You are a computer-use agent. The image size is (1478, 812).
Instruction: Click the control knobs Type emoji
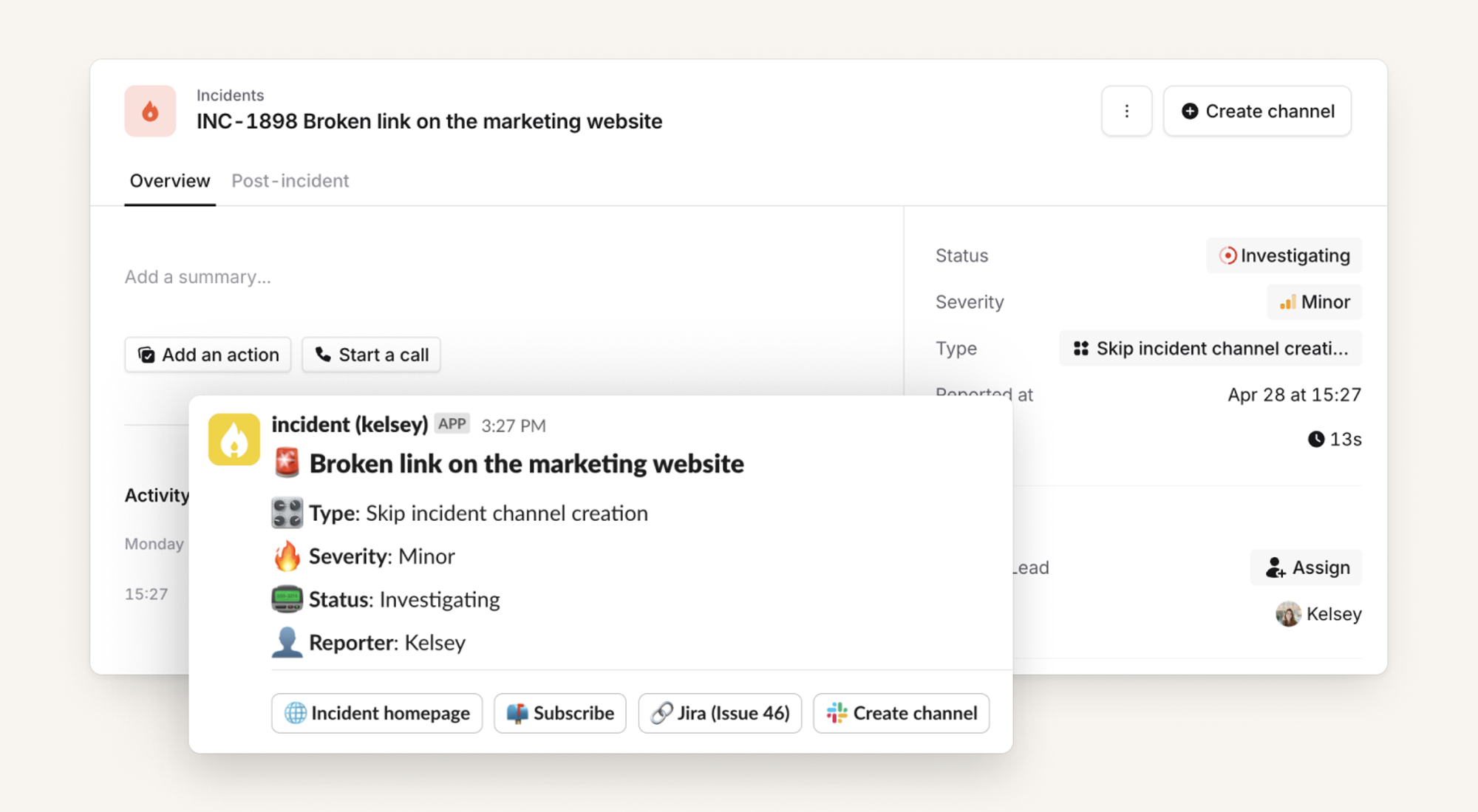click(287, 513)
